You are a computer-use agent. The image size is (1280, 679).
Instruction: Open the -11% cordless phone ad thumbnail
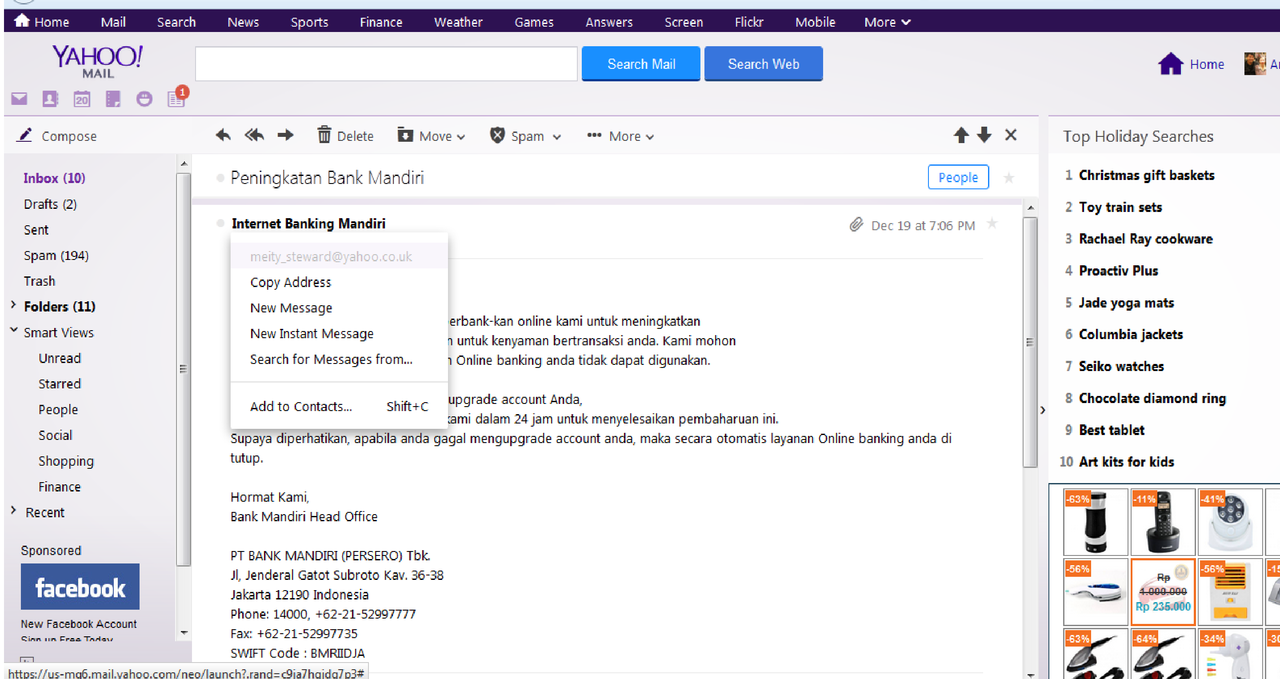1162,522
